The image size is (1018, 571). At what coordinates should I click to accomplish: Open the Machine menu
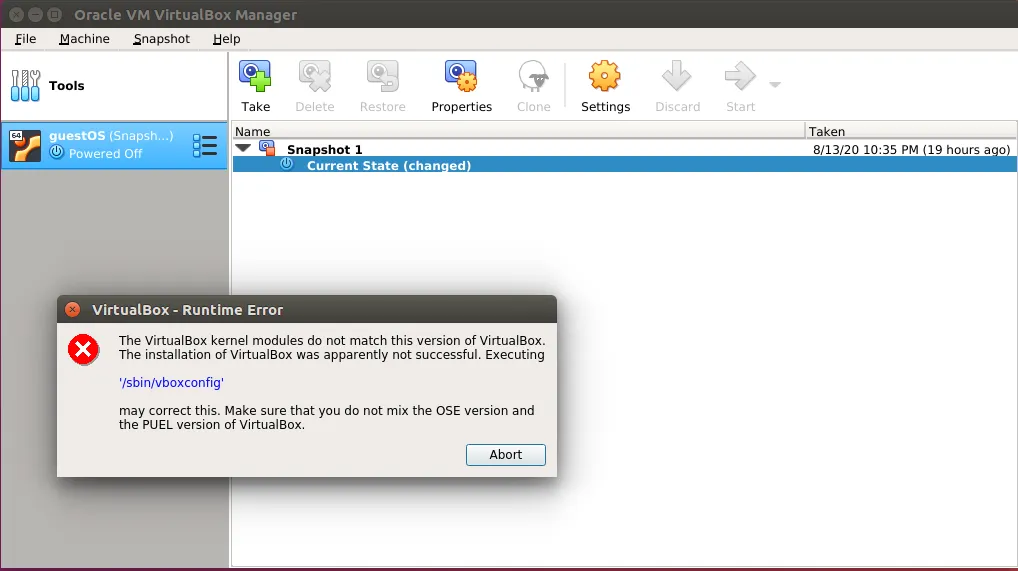click(x=84, y=39)
